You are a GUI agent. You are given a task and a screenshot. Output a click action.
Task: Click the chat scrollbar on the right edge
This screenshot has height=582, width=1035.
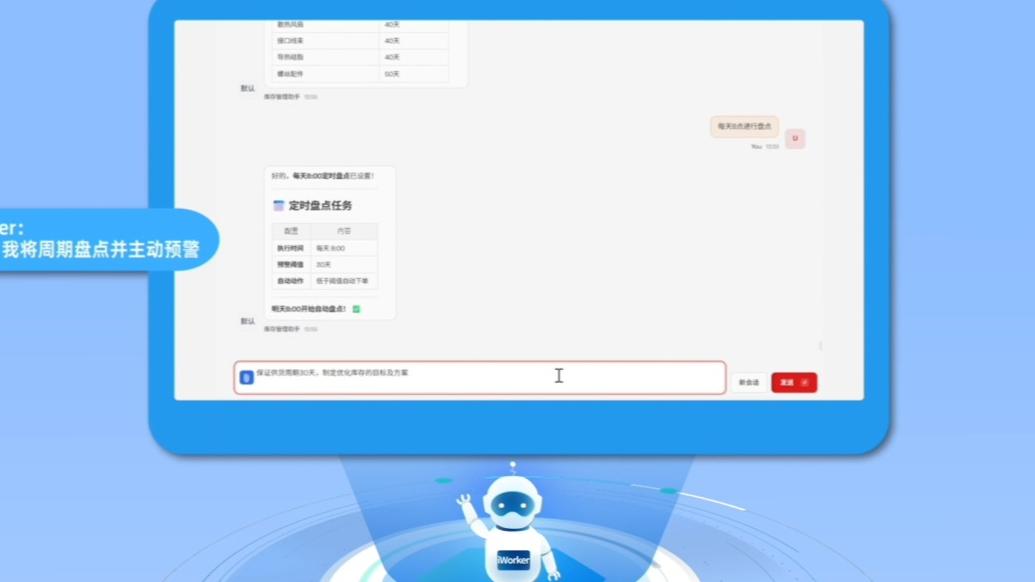pos(820,345)
